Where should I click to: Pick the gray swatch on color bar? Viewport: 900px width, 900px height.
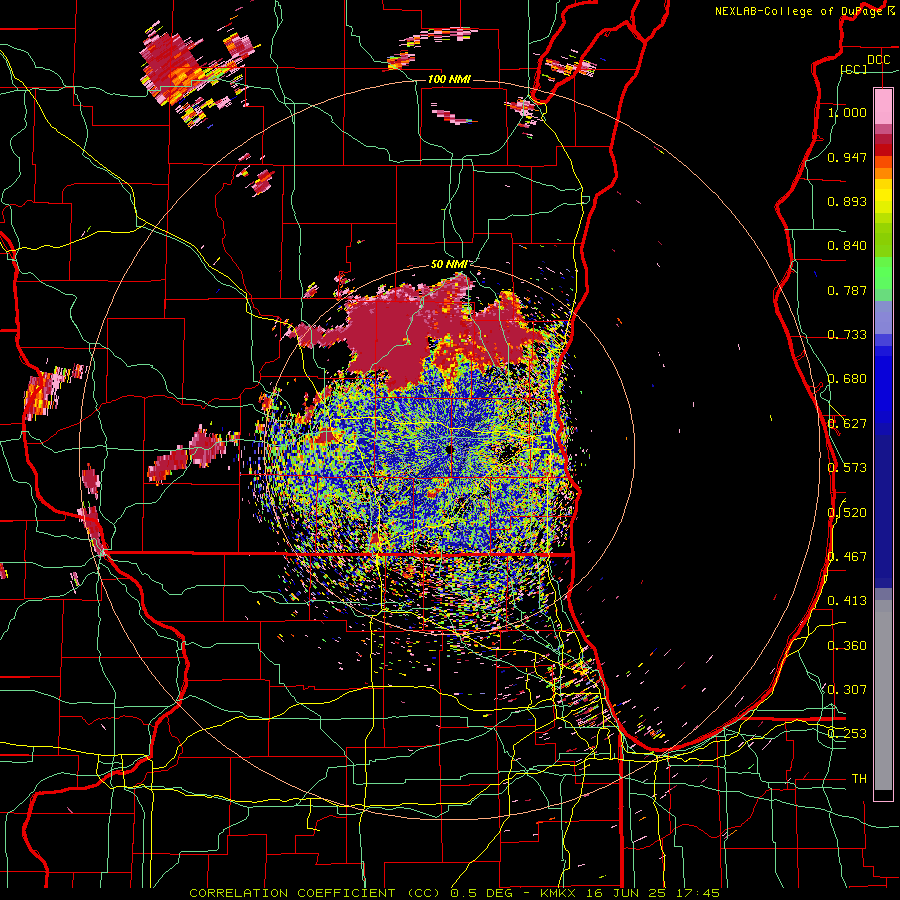click(x=883, y=695)
